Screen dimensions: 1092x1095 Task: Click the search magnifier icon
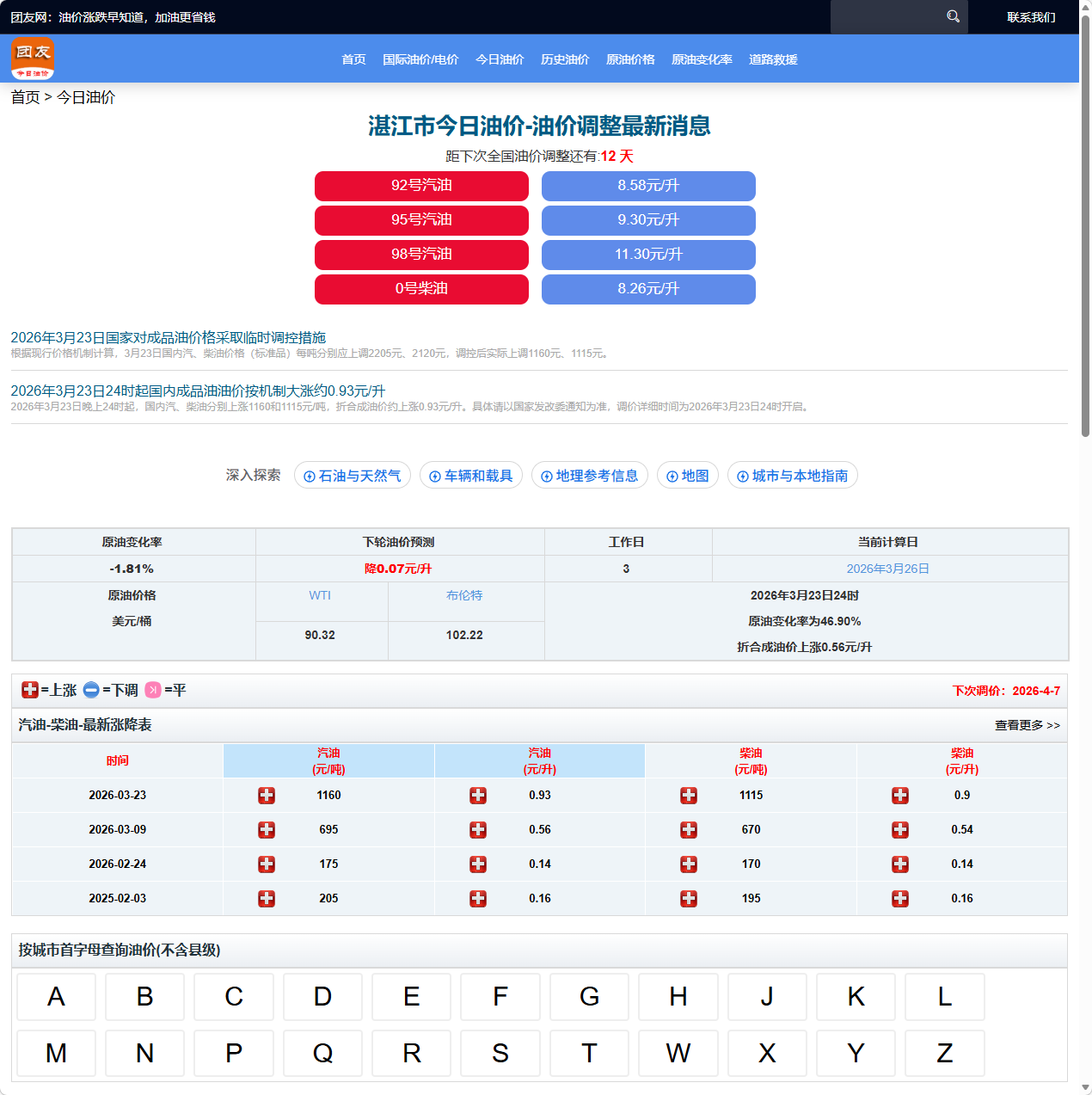(952, 16)
